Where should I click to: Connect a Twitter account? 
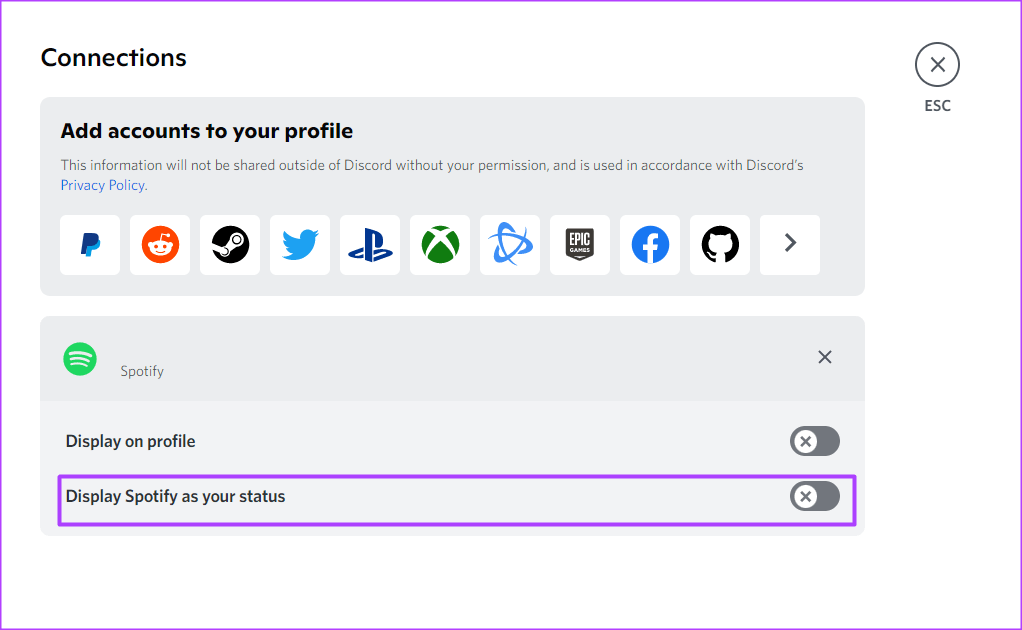click(x=300, y=245)
